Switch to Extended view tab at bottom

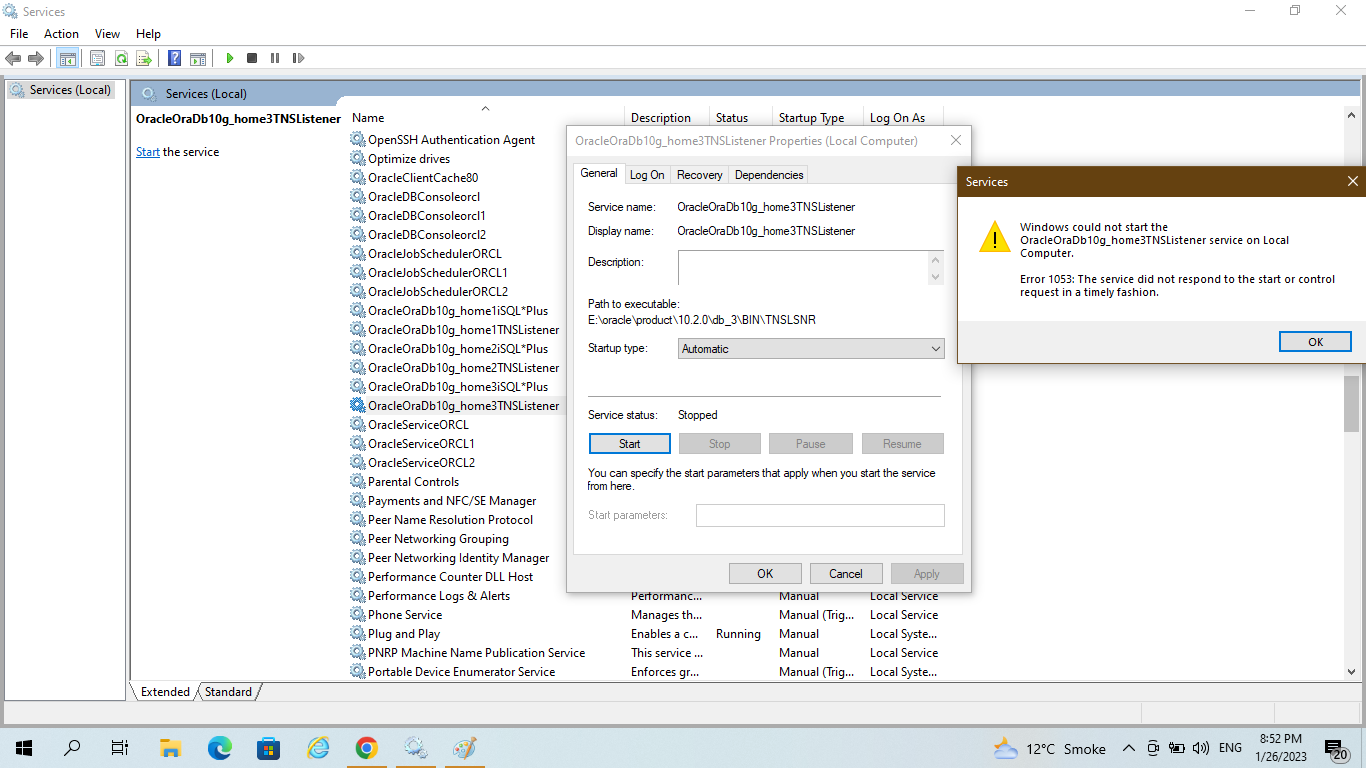165,691
